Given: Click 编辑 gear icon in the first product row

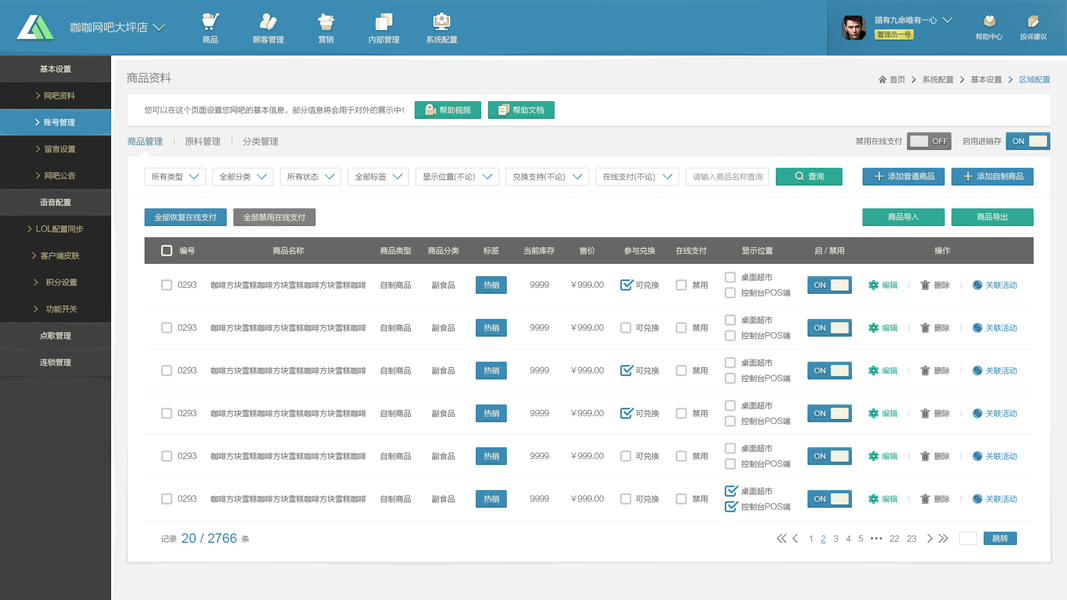Looking at the screenshot, I should 873,285.
